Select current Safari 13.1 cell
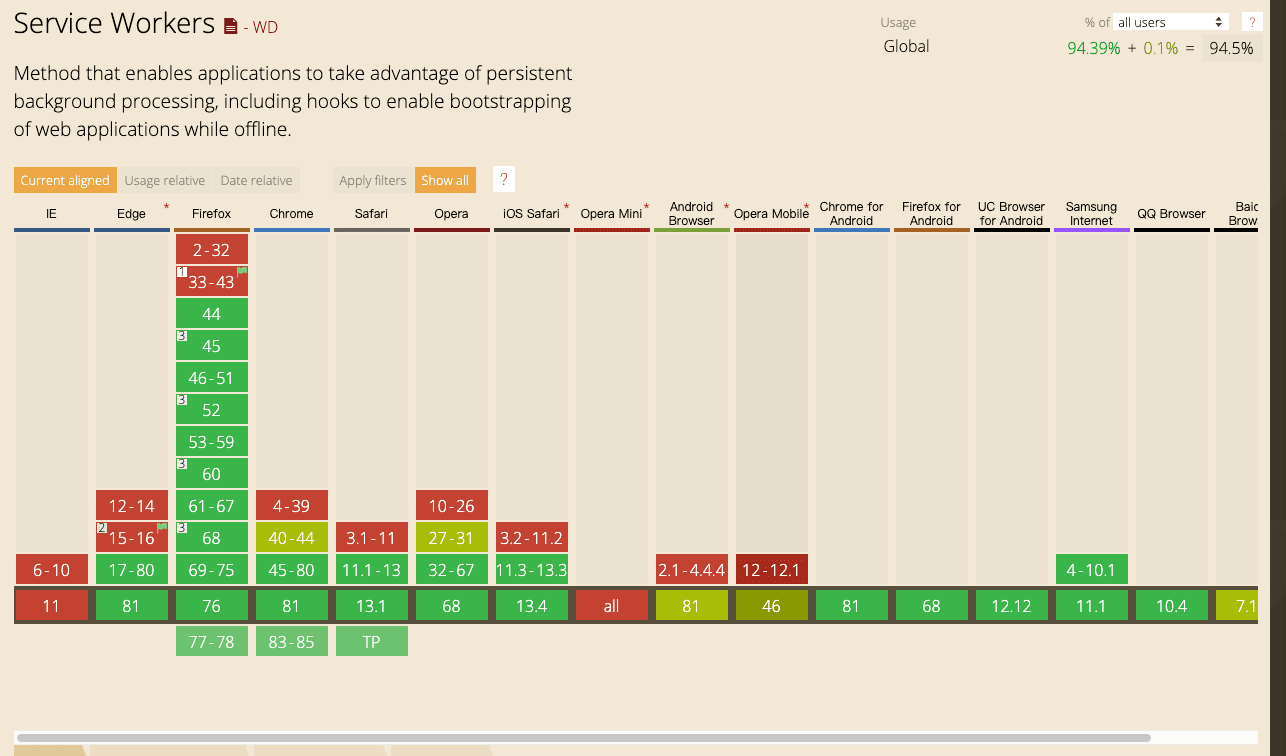This screenshot has width=1286, height=756. point(372,606)
